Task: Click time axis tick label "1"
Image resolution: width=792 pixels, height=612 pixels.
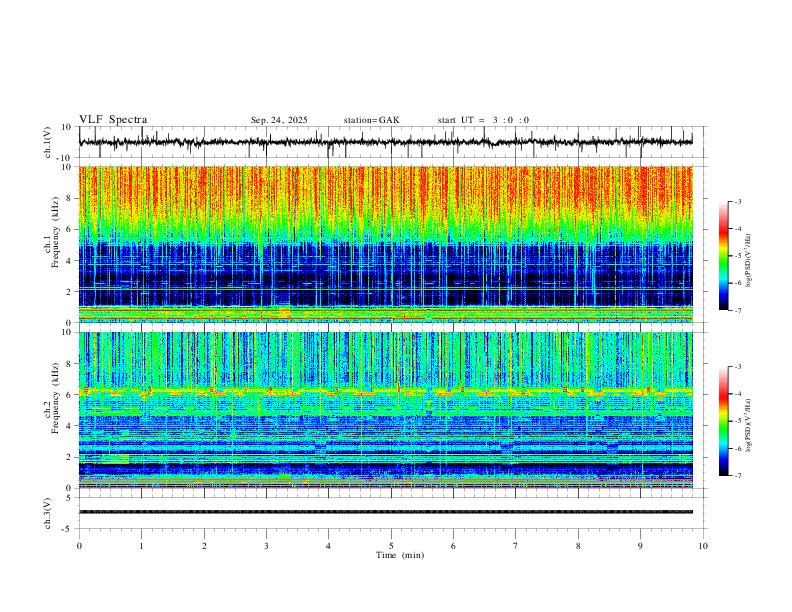Action: point(141,546)
